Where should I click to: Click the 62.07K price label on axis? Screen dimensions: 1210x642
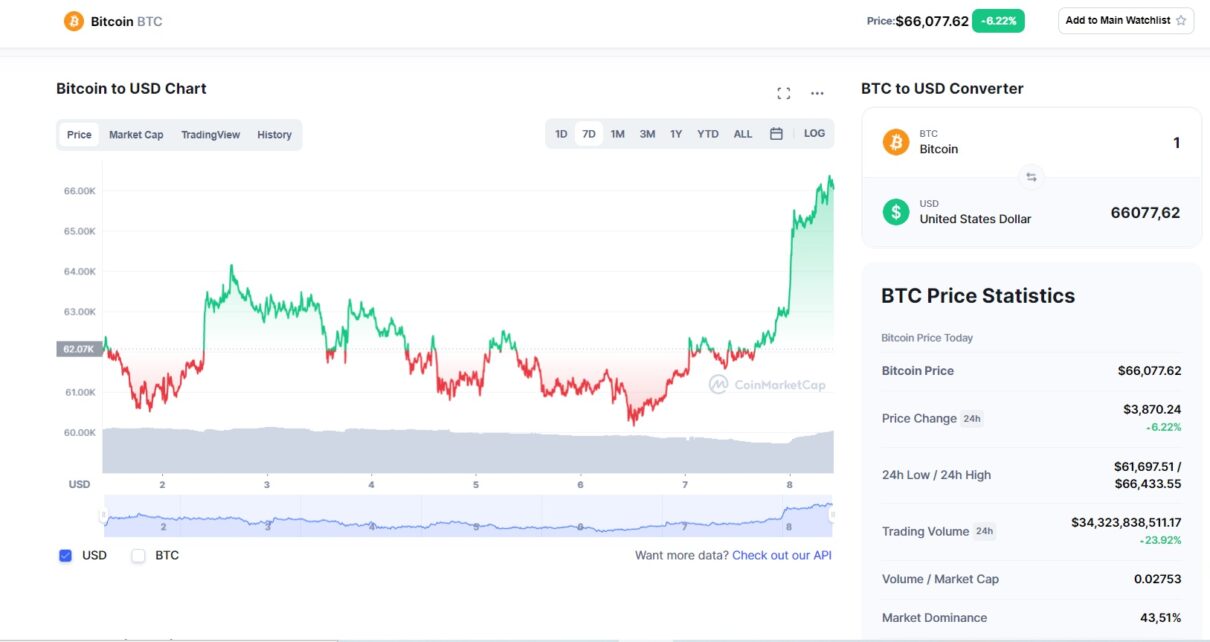tap(79, 349)
